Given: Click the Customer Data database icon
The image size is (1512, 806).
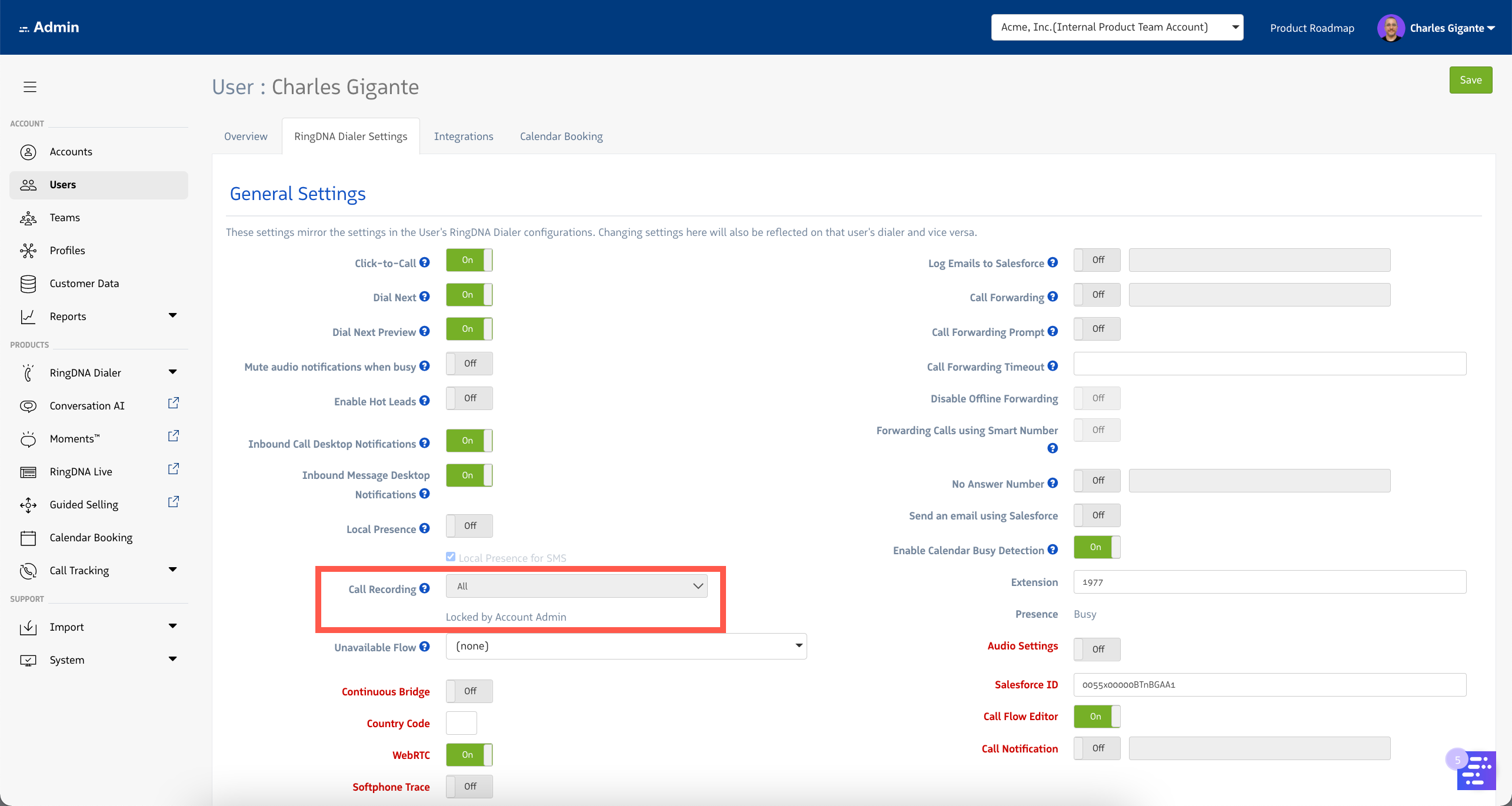Looking at the screenshot, I should pyautogui.click(x=28, y=283).
